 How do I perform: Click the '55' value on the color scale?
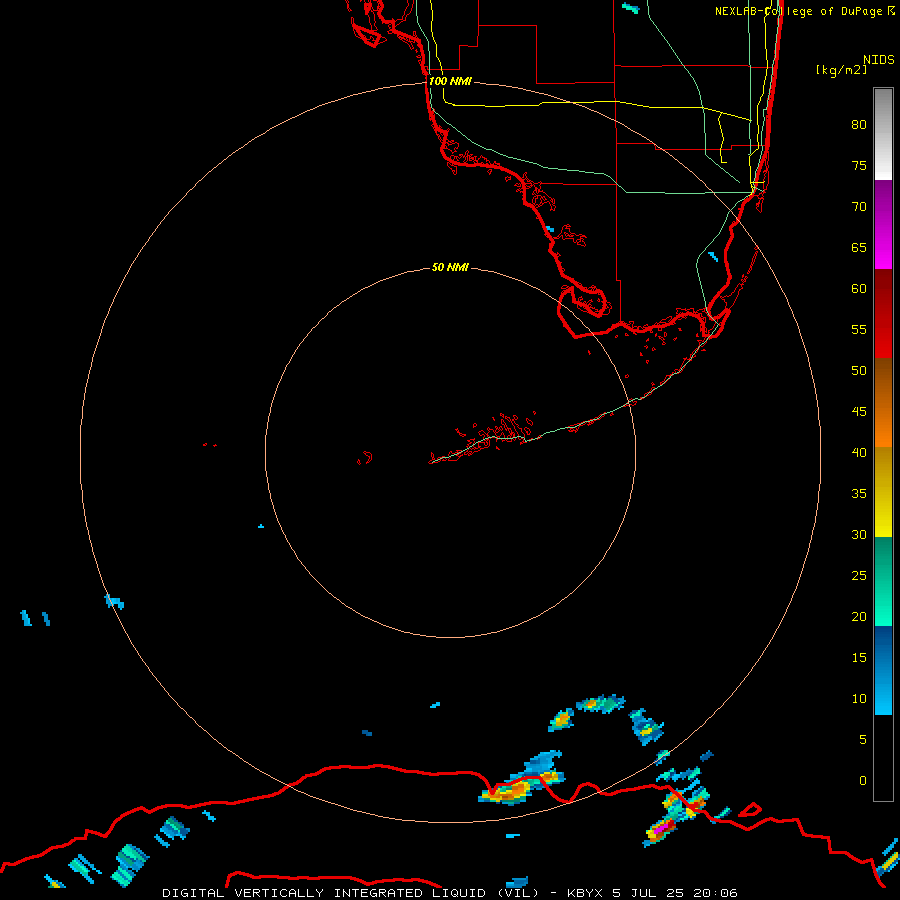pos(859,329)
